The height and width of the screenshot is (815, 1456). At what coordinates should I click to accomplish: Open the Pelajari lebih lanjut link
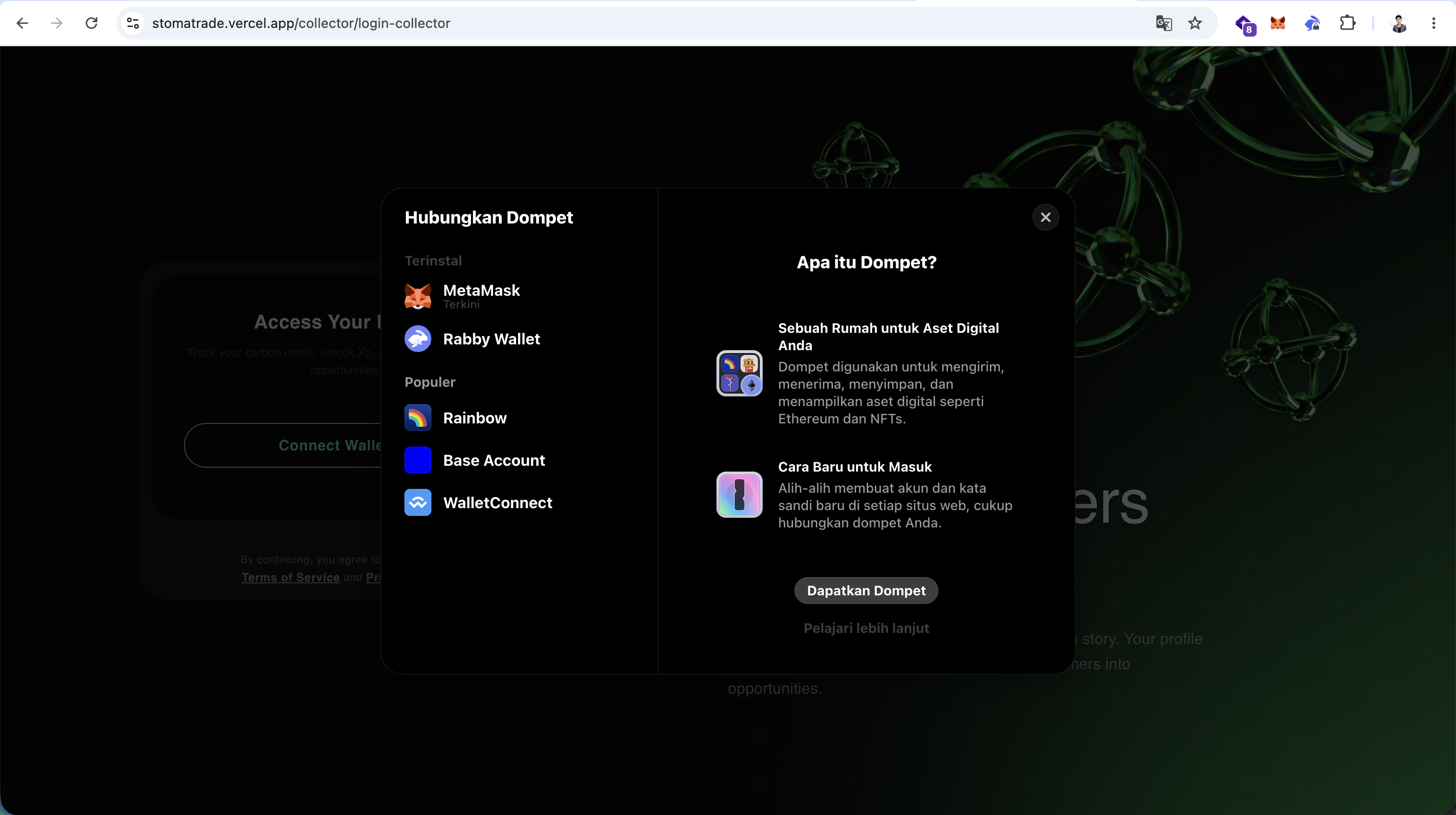(866, 629)
